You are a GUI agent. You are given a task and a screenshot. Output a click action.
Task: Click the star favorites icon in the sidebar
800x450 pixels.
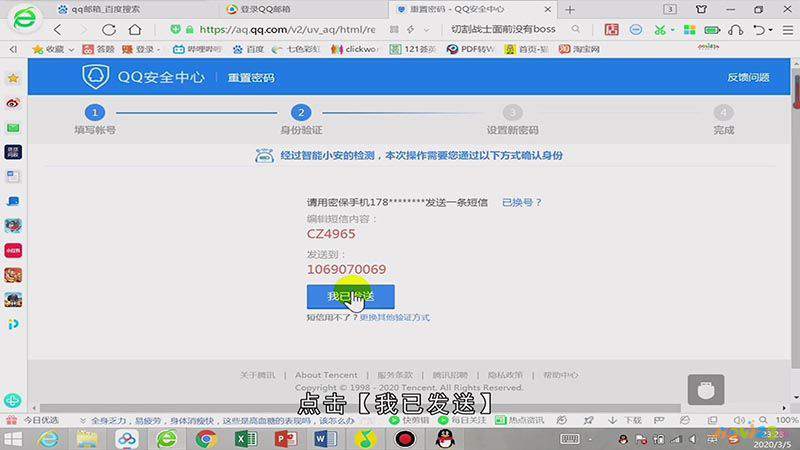pyautogui.click(x=13, y=78)
